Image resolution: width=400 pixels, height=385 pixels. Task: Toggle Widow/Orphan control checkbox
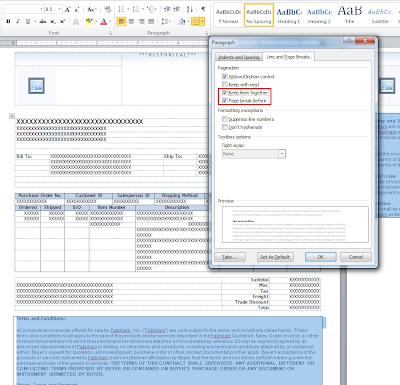point(225,76)
